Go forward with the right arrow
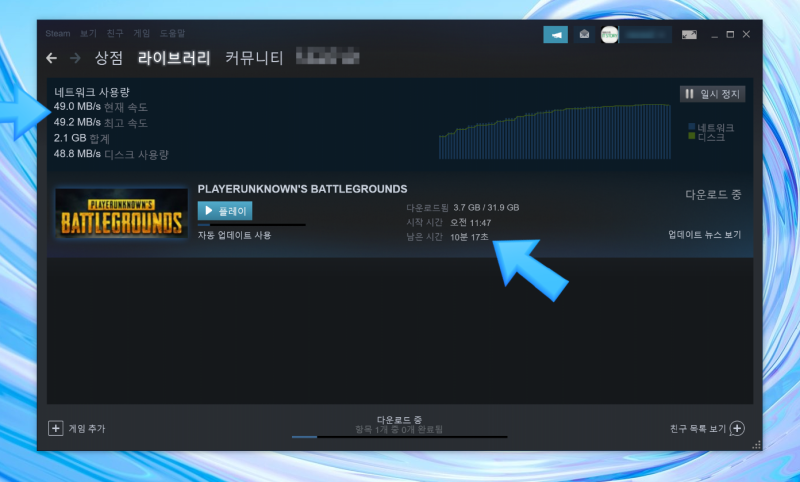 pyautogui.click(x=75, y=58)
